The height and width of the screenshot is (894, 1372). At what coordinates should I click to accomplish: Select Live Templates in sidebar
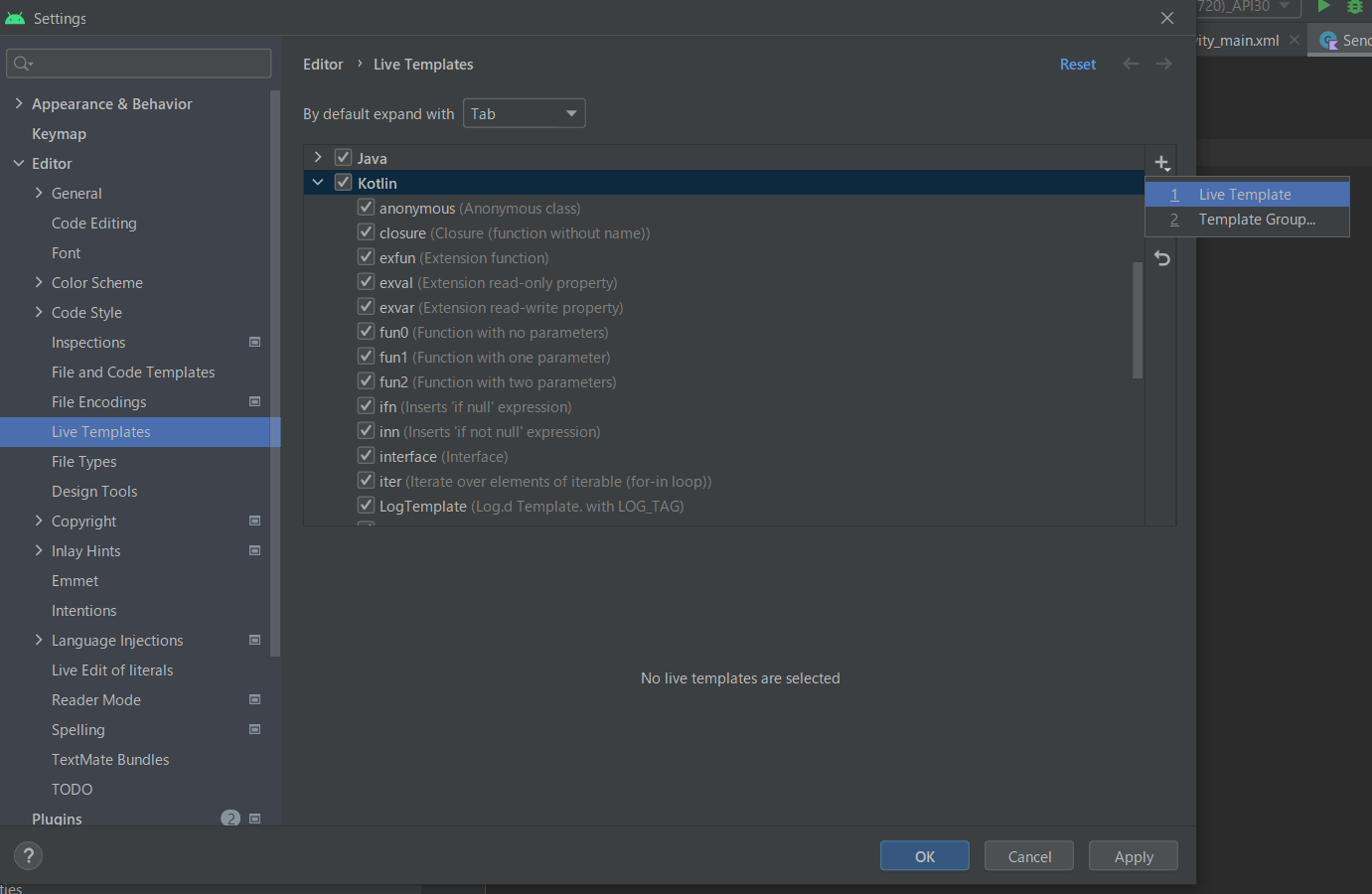coord(140,432)
